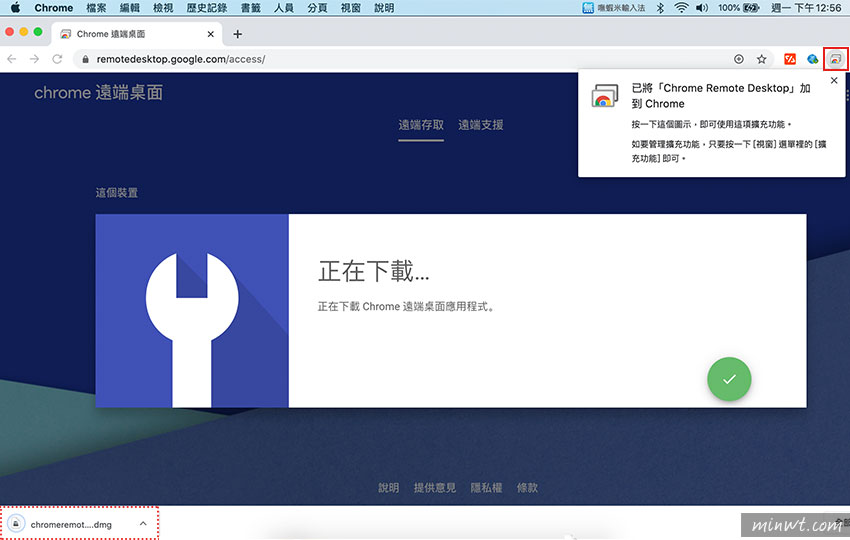
Task: Open the 檔案 menu
Action: point(96,8)
